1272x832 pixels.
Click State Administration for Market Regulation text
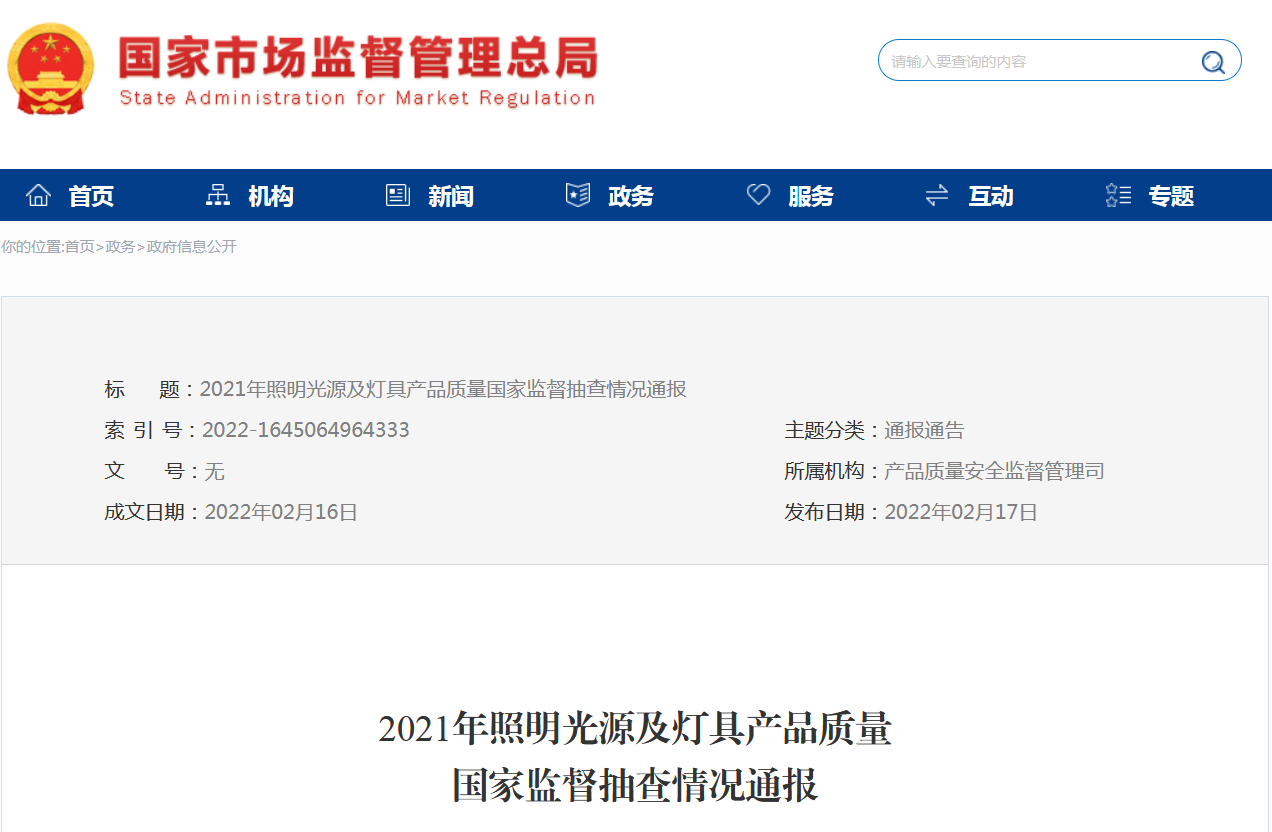357,98
